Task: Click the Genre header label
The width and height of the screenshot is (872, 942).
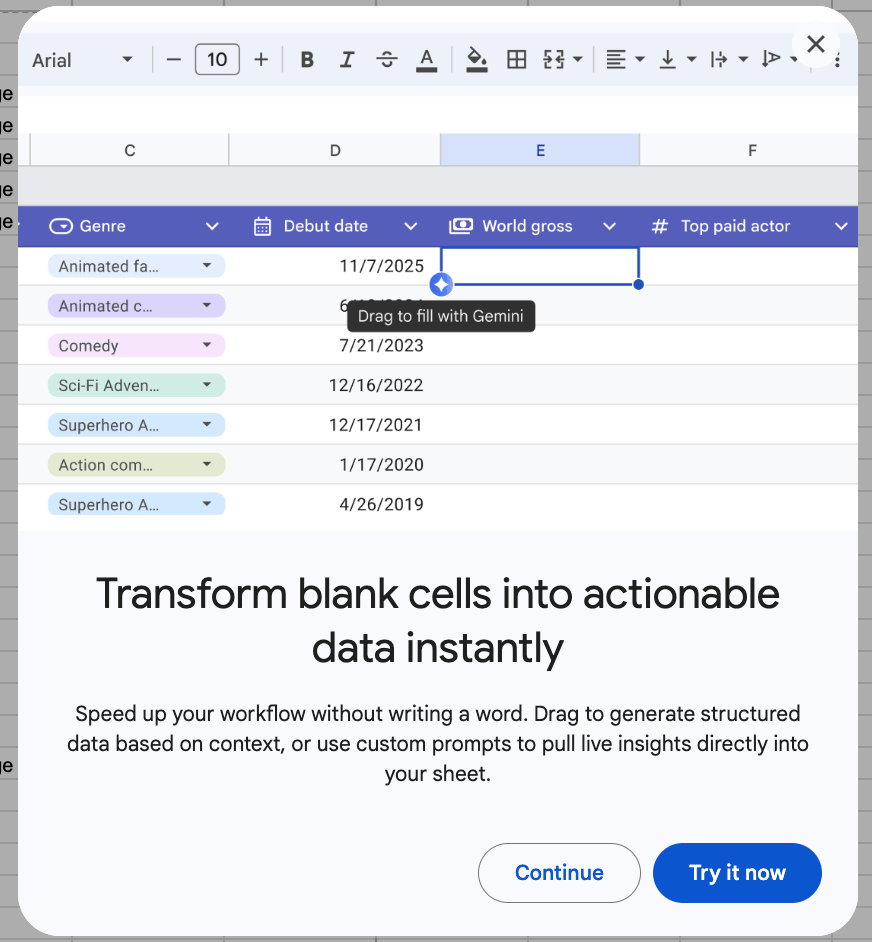Action: 103,226
